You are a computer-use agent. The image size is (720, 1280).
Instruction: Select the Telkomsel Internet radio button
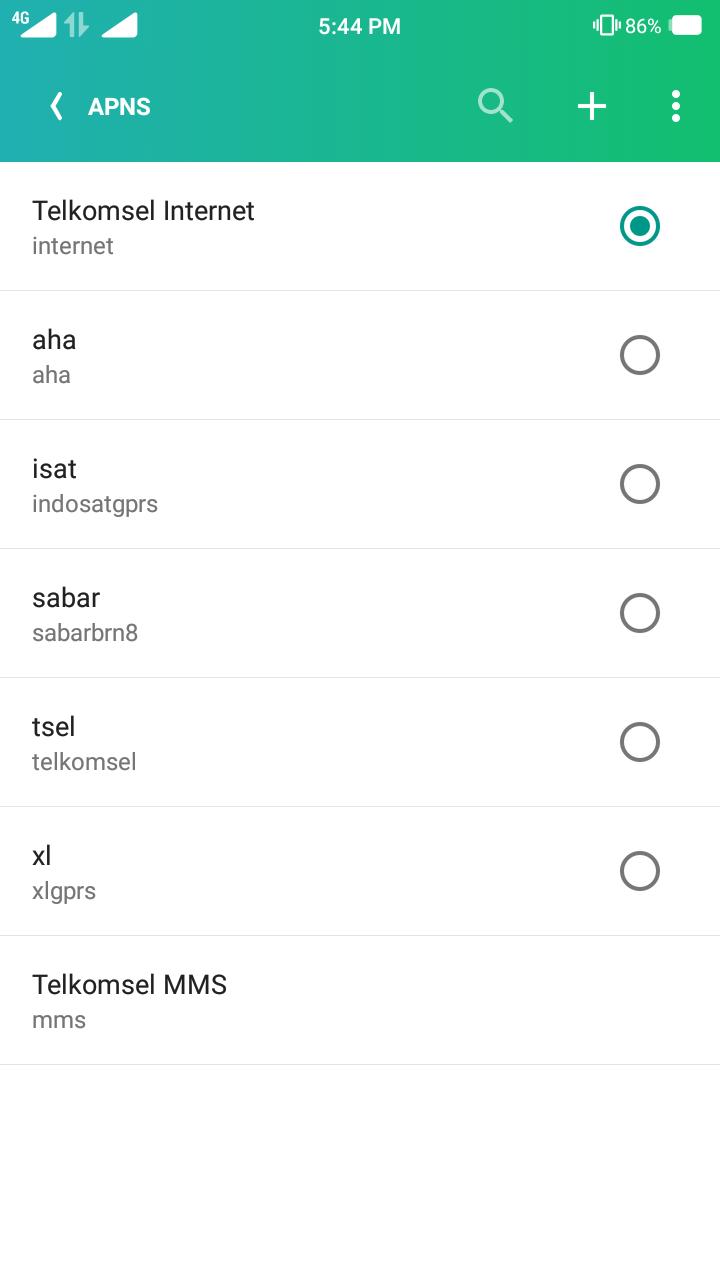coord(640,226)
